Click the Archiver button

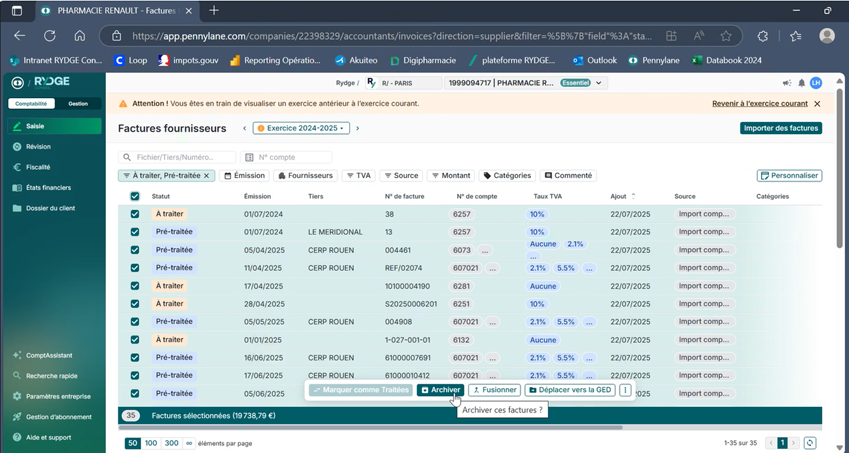click(x=440, y=390)
